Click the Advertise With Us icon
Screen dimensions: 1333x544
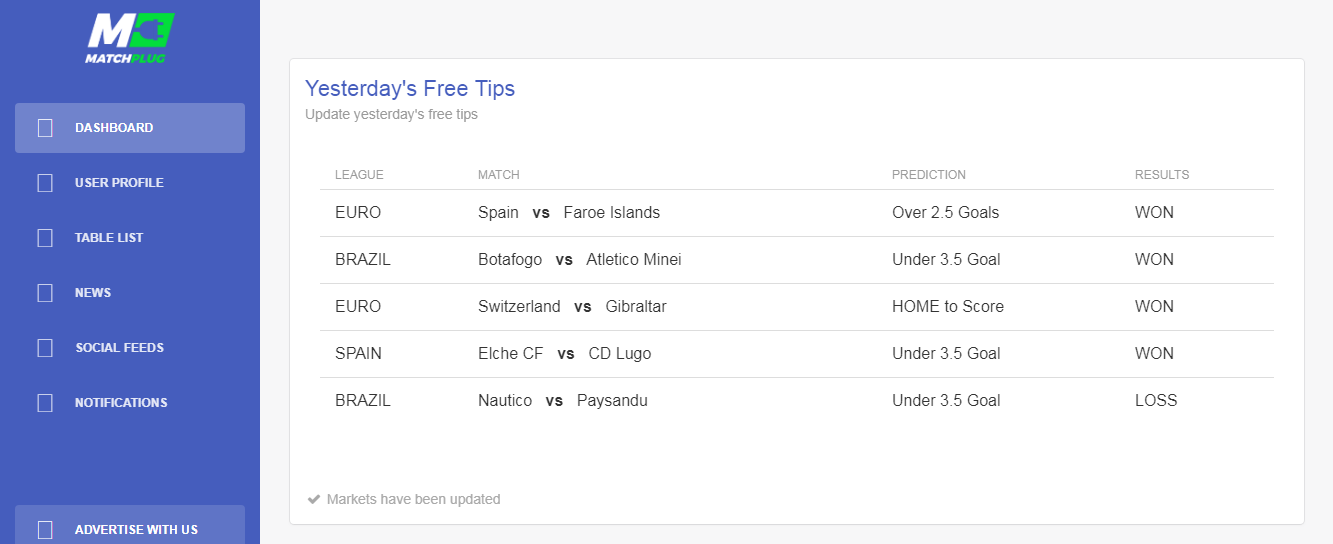[45, 530]
